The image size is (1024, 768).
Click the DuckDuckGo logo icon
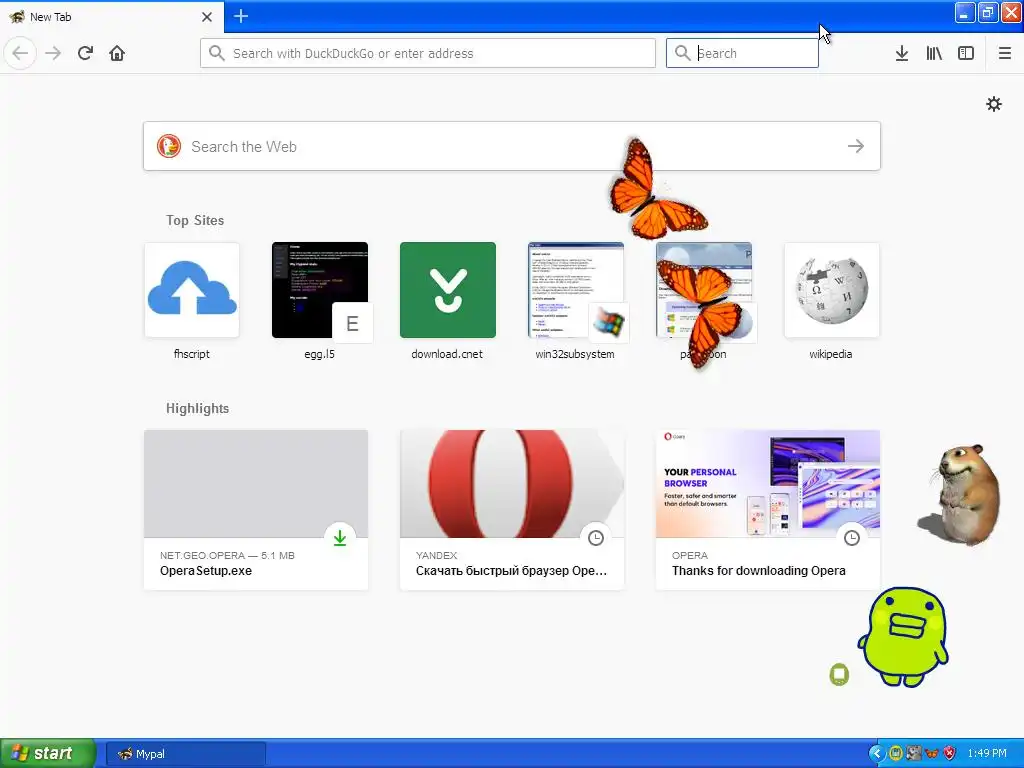coord(168,146)
